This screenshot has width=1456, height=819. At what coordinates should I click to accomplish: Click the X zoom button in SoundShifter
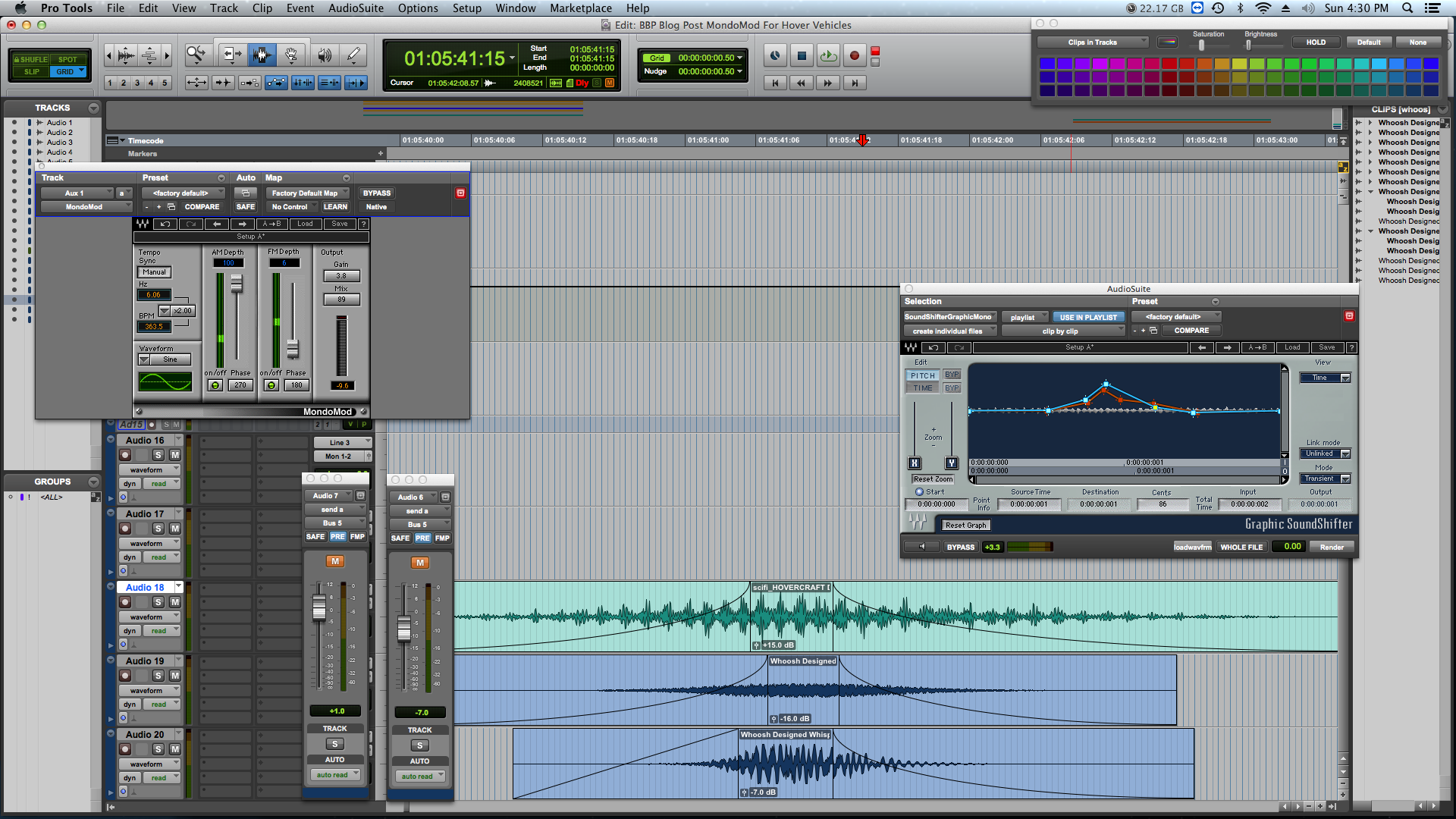(915, 463)
